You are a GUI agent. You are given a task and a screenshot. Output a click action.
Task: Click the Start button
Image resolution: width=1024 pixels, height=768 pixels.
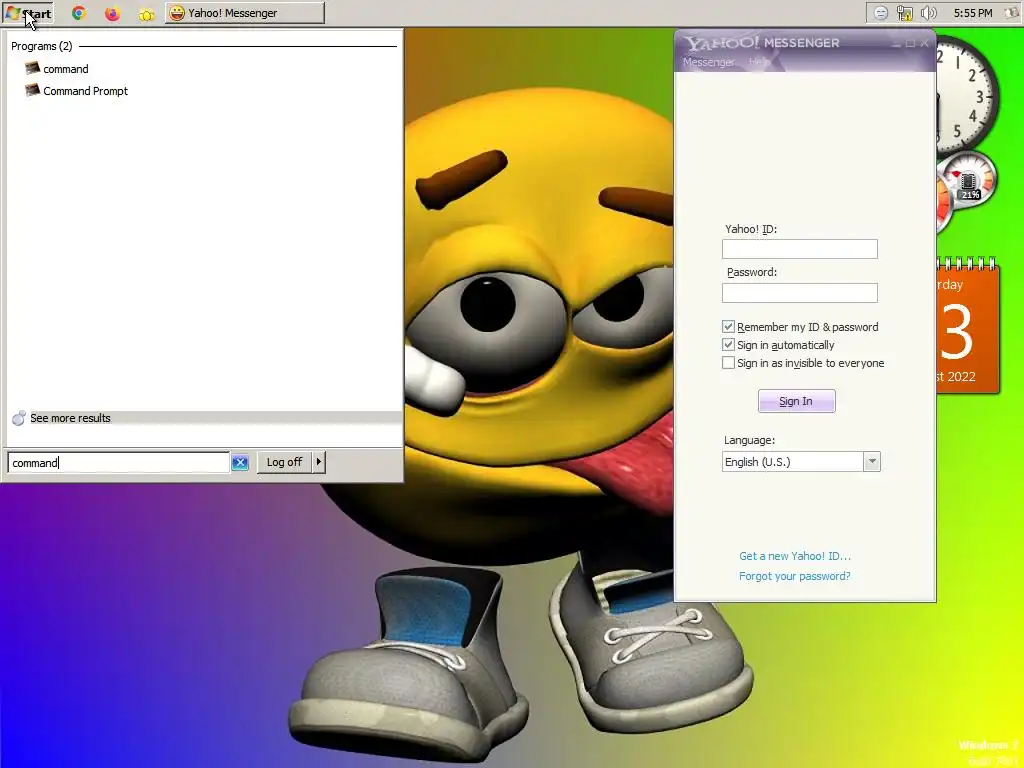(x=28, y=13)
